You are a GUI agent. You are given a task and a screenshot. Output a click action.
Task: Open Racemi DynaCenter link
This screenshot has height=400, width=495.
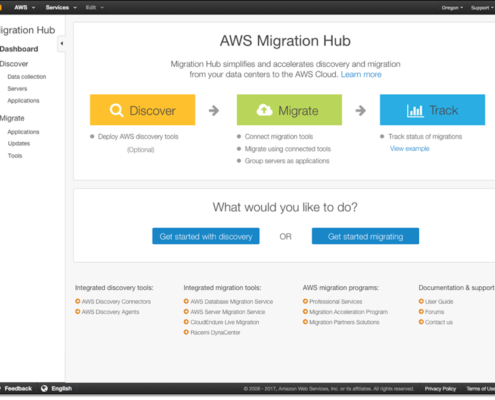[215, 333]
